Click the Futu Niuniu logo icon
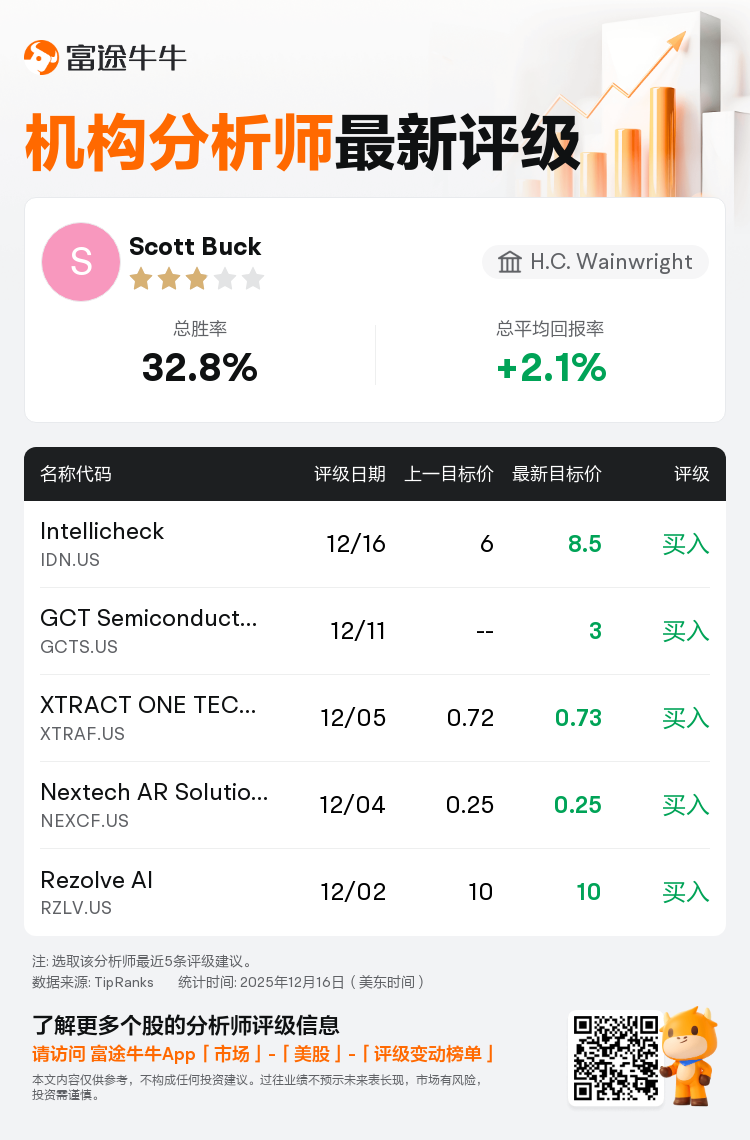The height and width of the screenshot is (1140, 750). [x=41, y=58]
